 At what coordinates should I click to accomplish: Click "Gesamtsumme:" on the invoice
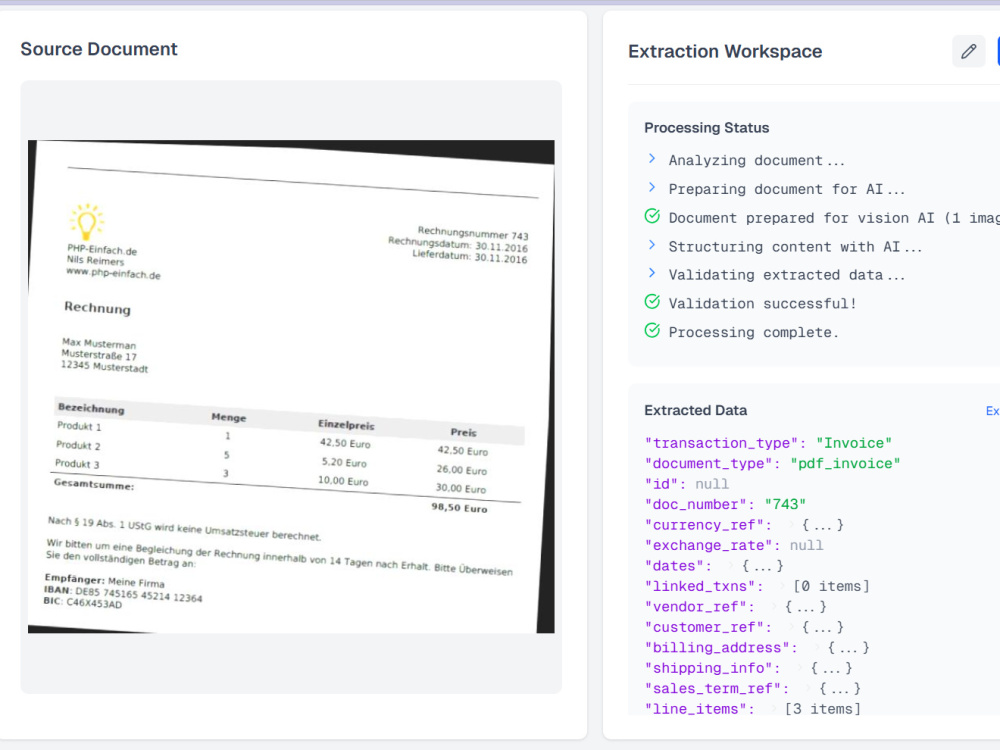coord(94,484)
